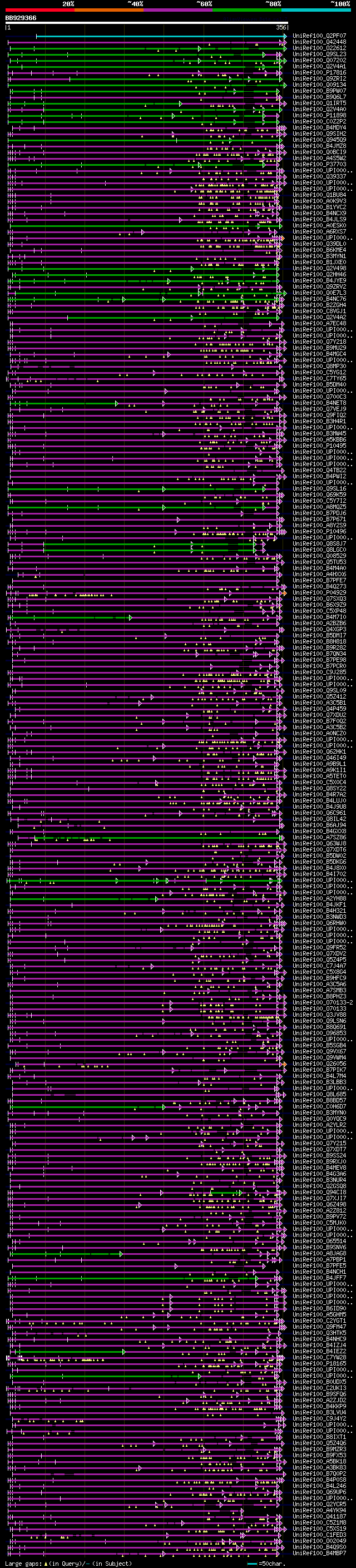The width and height of the screenshot is (356, 1568).
Task: Select hit label UniRef100_B9PW07
Action: point(319,91)
